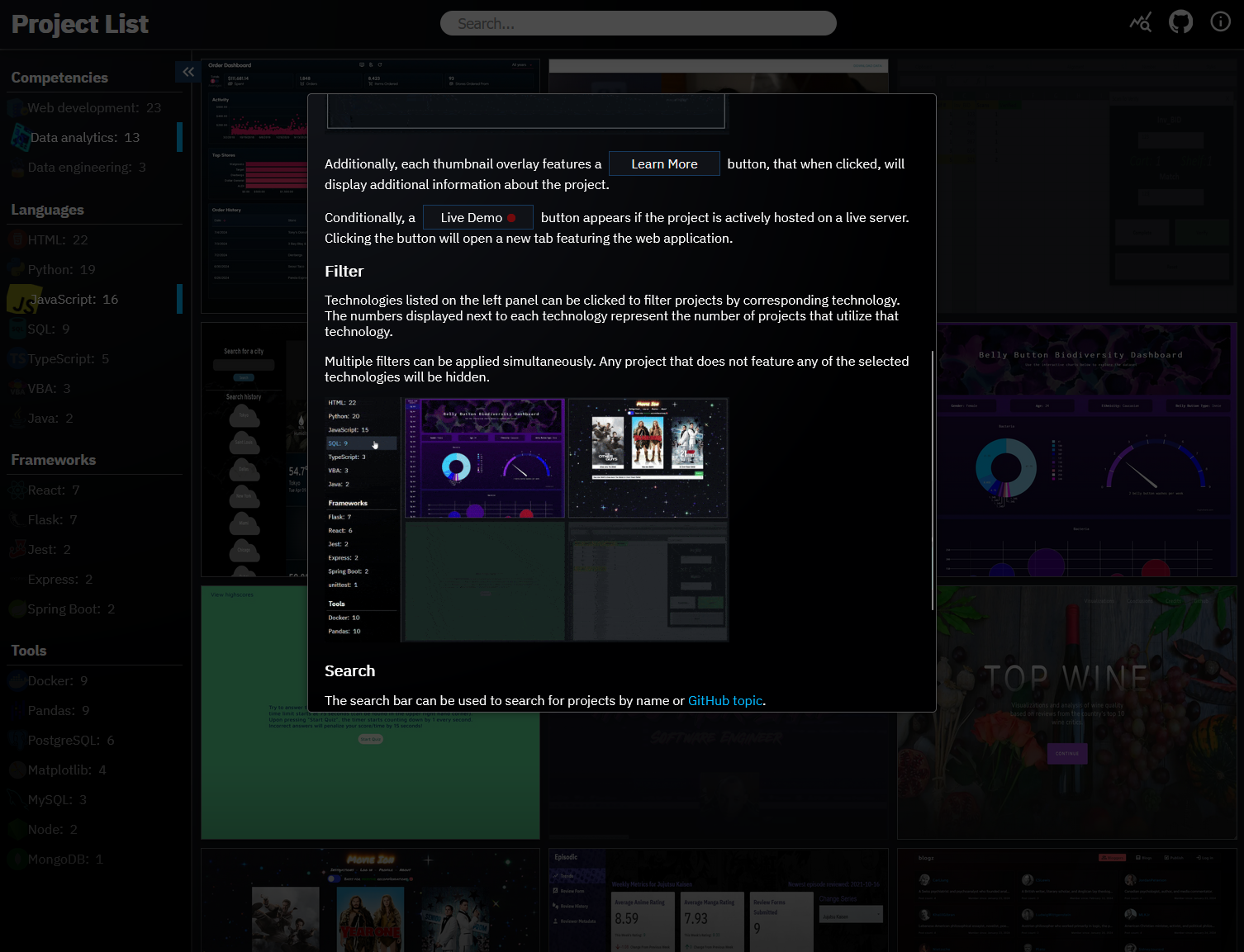
Task: Select the Docker: 9 tool filter
Action: tap(94, 680)
